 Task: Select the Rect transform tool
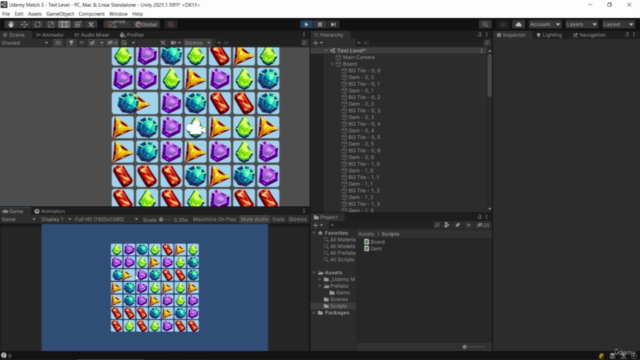[64, 24]
